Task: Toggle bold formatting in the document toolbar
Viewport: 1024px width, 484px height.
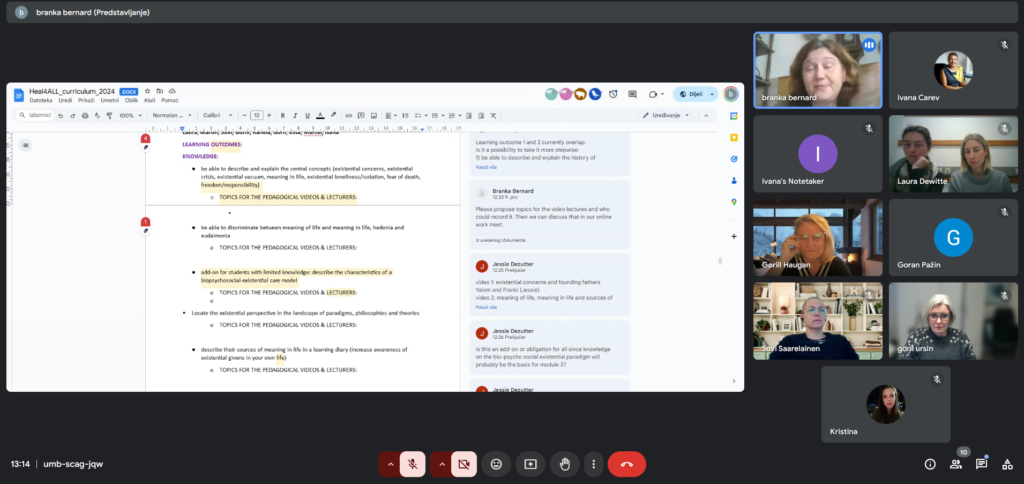Action: (283, 116)
